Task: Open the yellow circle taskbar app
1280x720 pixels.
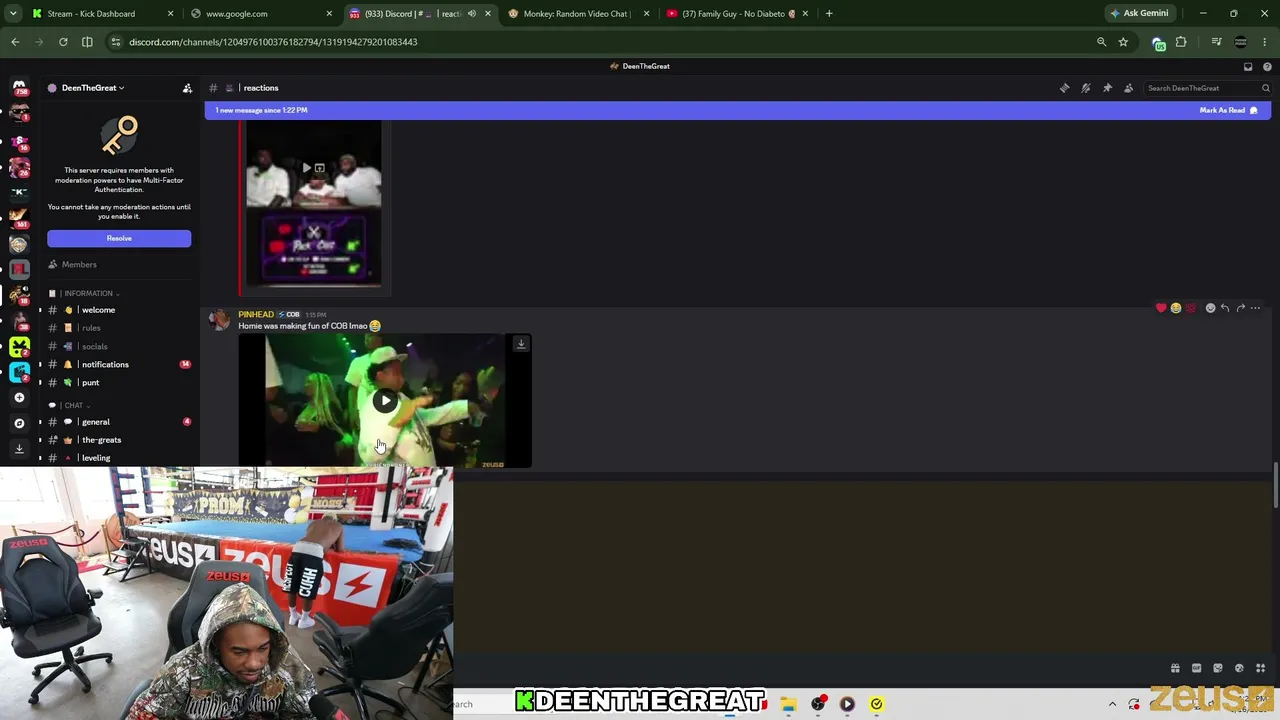Action: [876, 704]
